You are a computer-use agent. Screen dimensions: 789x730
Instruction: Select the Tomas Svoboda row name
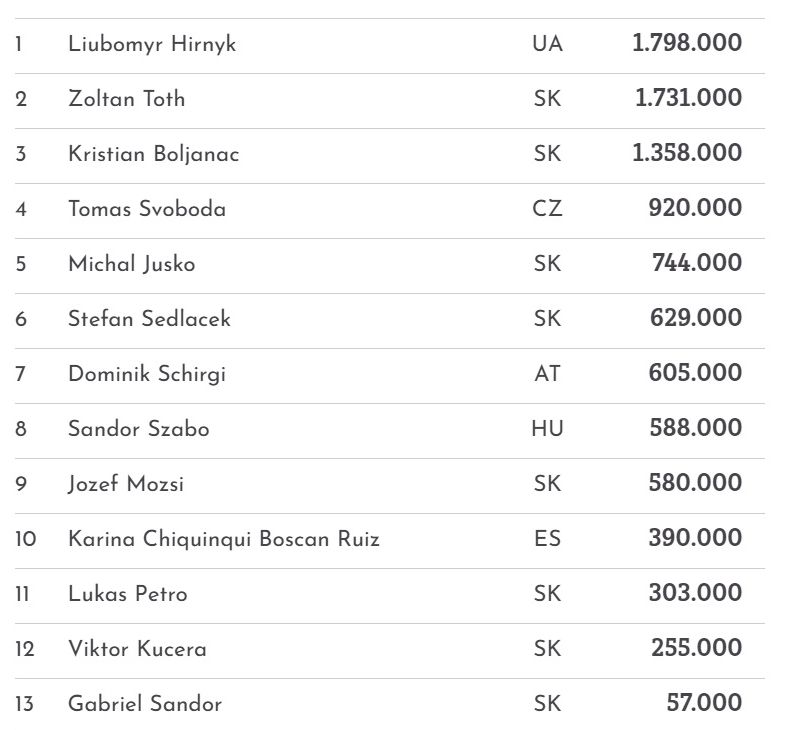point(147,209)
